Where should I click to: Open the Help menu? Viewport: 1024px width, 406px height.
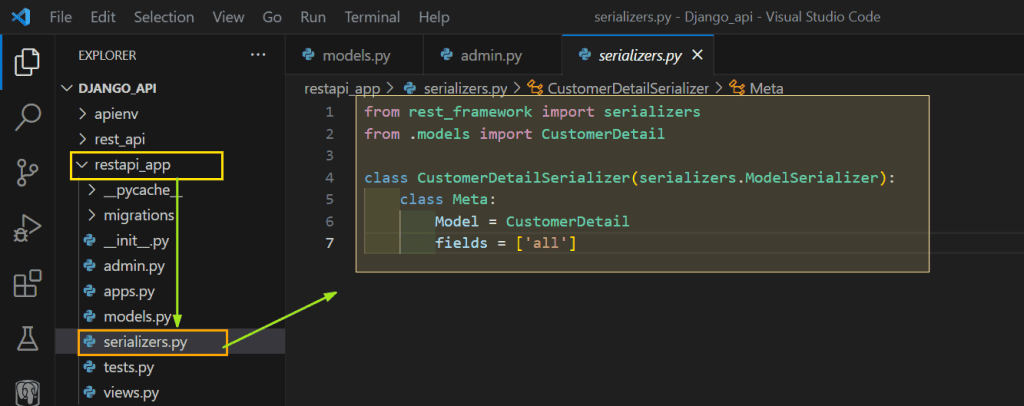pos(434,17)
